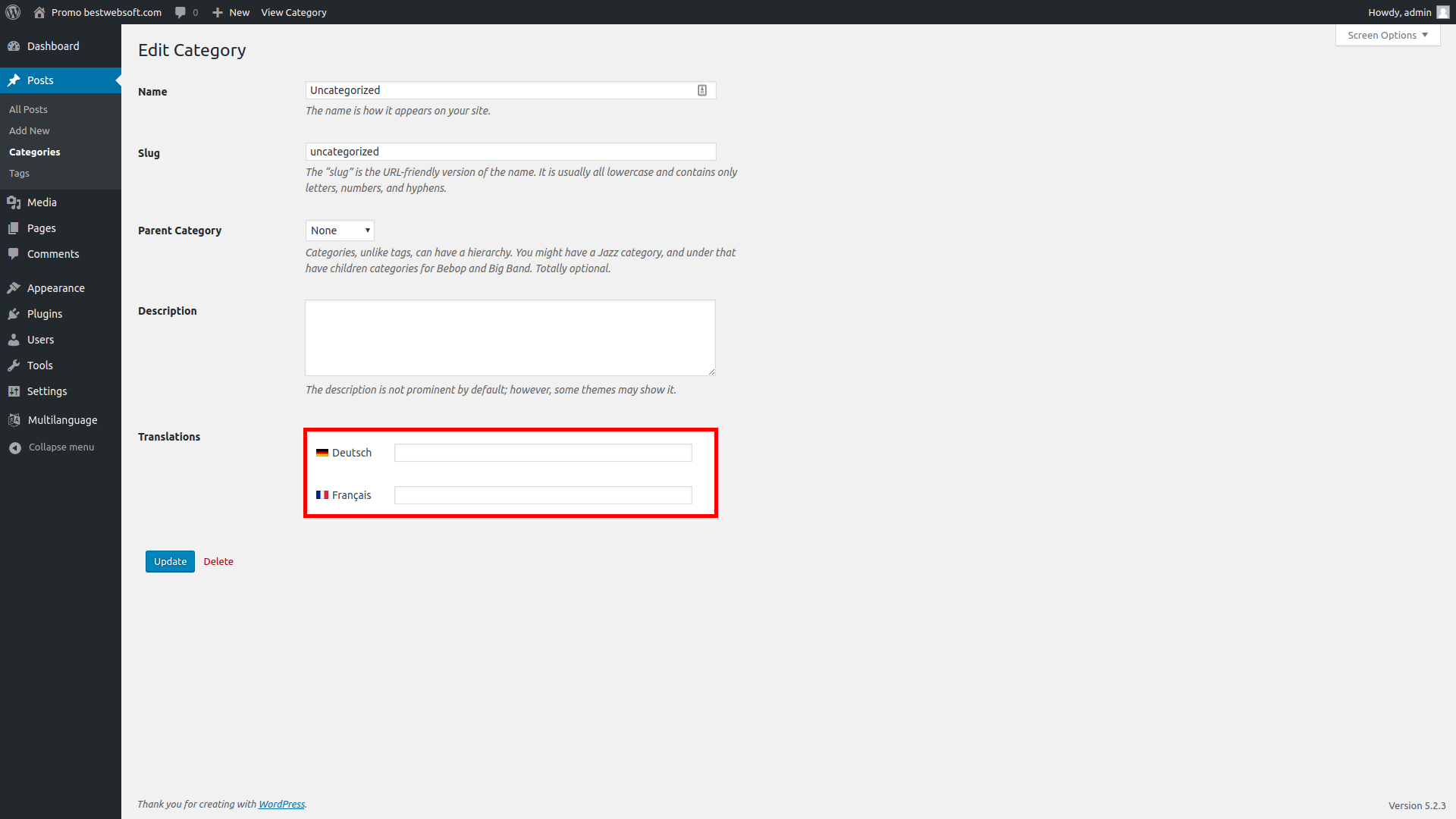Image resolution: width=1456 pixels, height=819 pixels.
Task: Go to the Tags submenu item
Action: 19,174
